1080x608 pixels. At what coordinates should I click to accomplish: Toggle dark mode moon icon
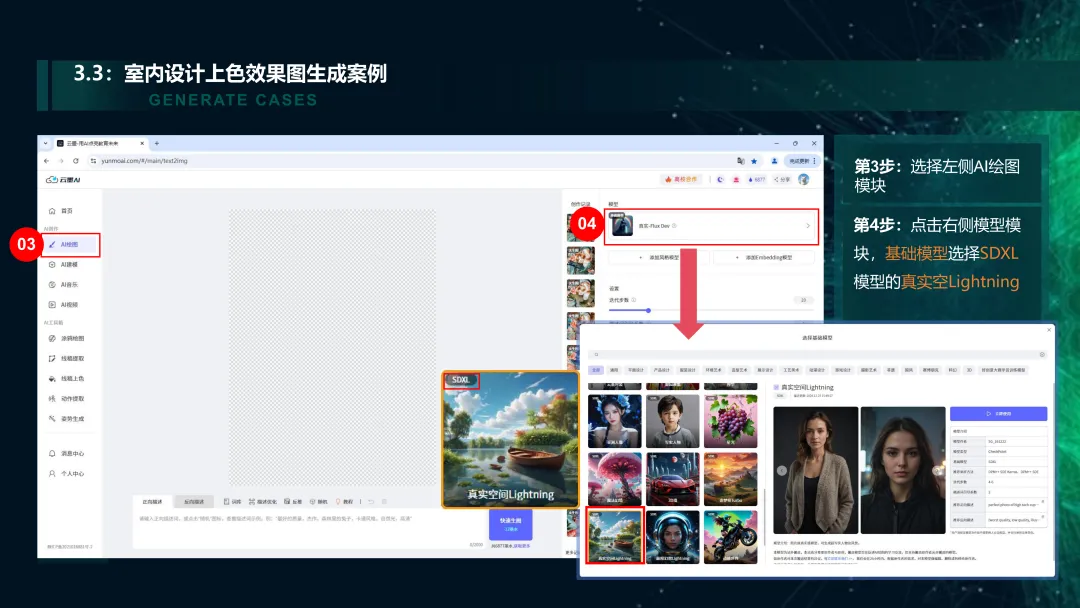coord(720,179)
